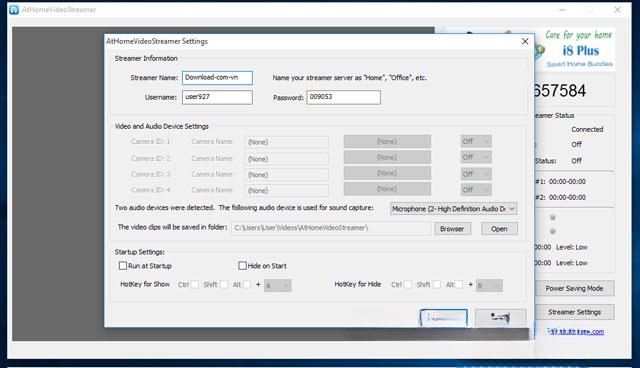The image size is (640, 368).
Task: Enable the Hide on Start checkbox
Action: pyautogui.click(x=242, y=266)
